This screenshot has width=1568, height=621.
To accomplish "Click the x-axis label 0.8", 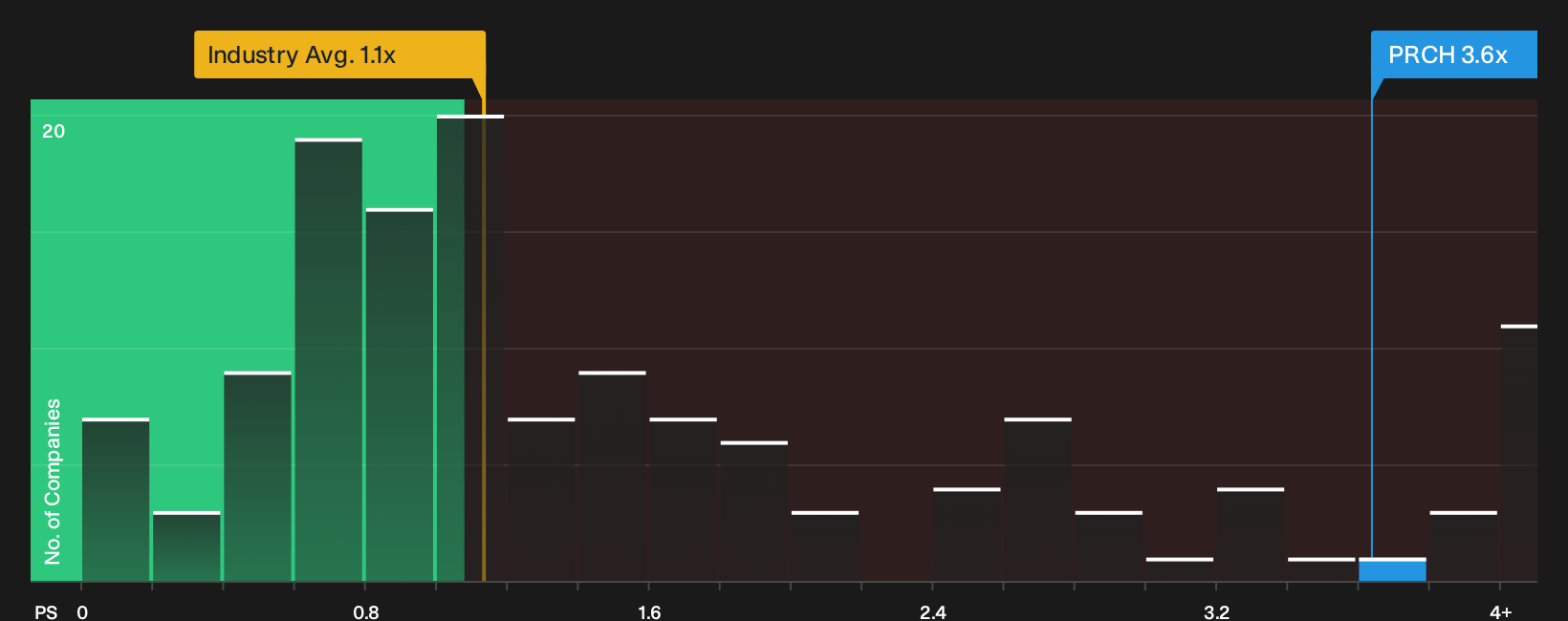I will click(x=366, y=611).
